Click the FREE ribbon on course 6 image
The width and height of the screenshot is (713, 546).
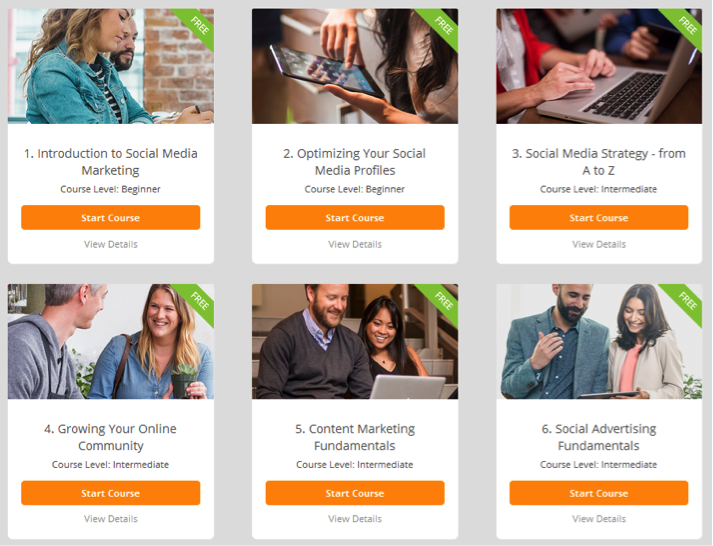click(685, 302)
